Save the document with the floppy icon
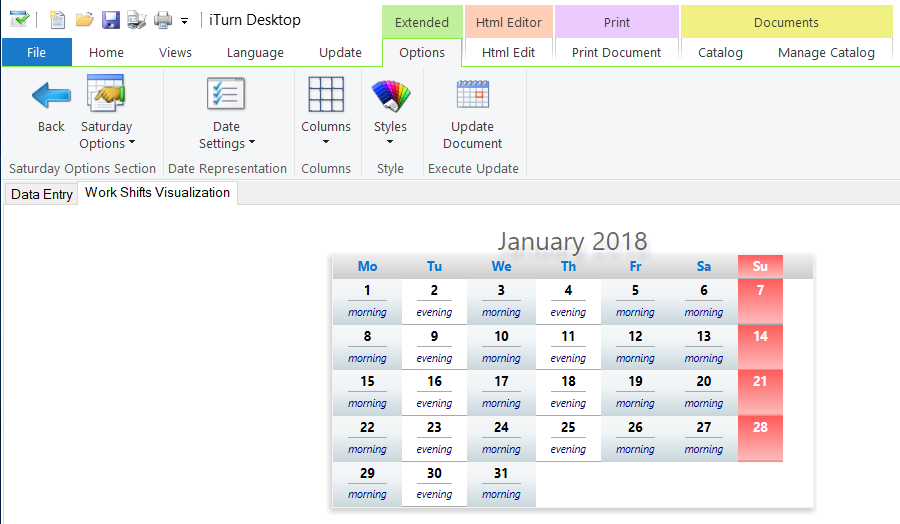 (111, 20)
